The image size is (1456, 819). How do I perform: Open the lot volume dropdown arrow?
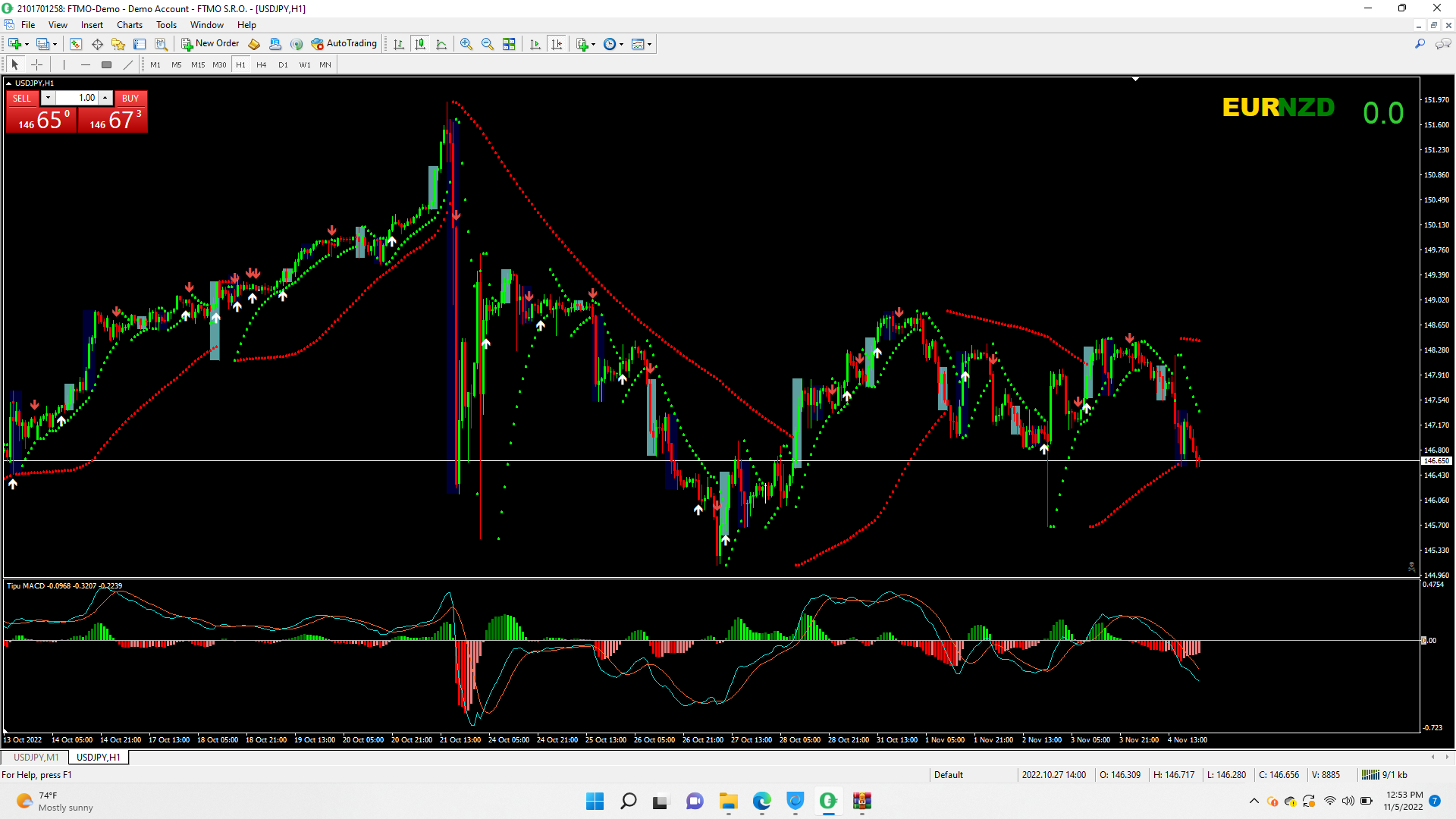tap(48, 98)
